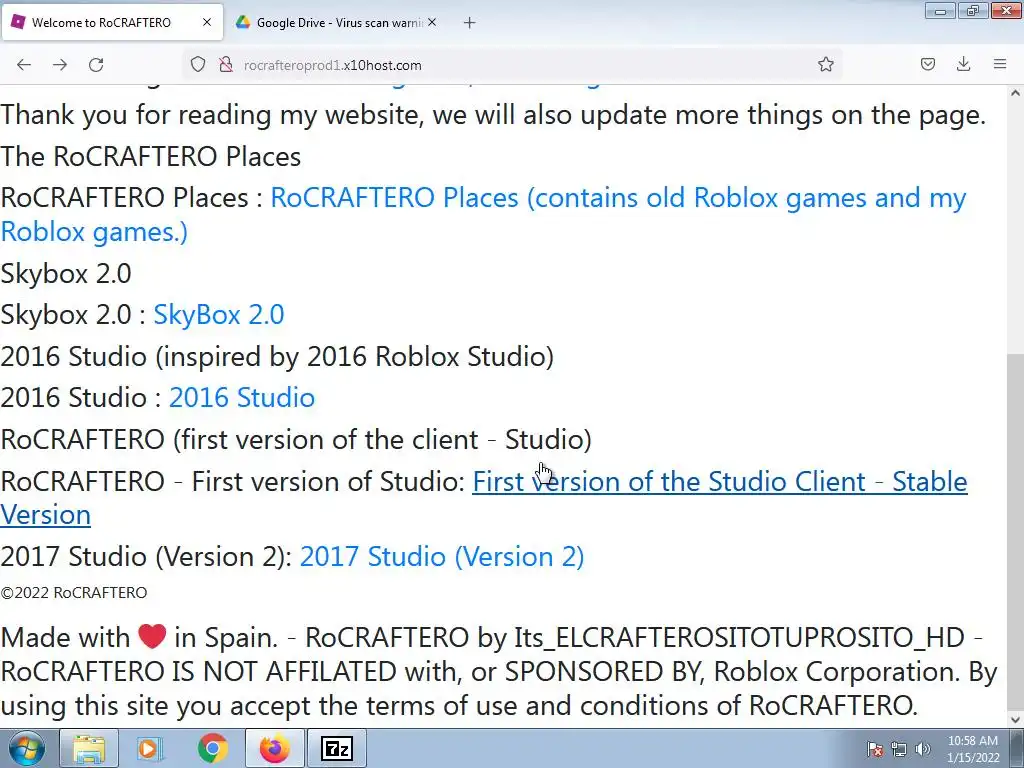Open First version of the Studio Client link
The height and width of the screenshot is (768, 1024).
(x=483, y=498)
